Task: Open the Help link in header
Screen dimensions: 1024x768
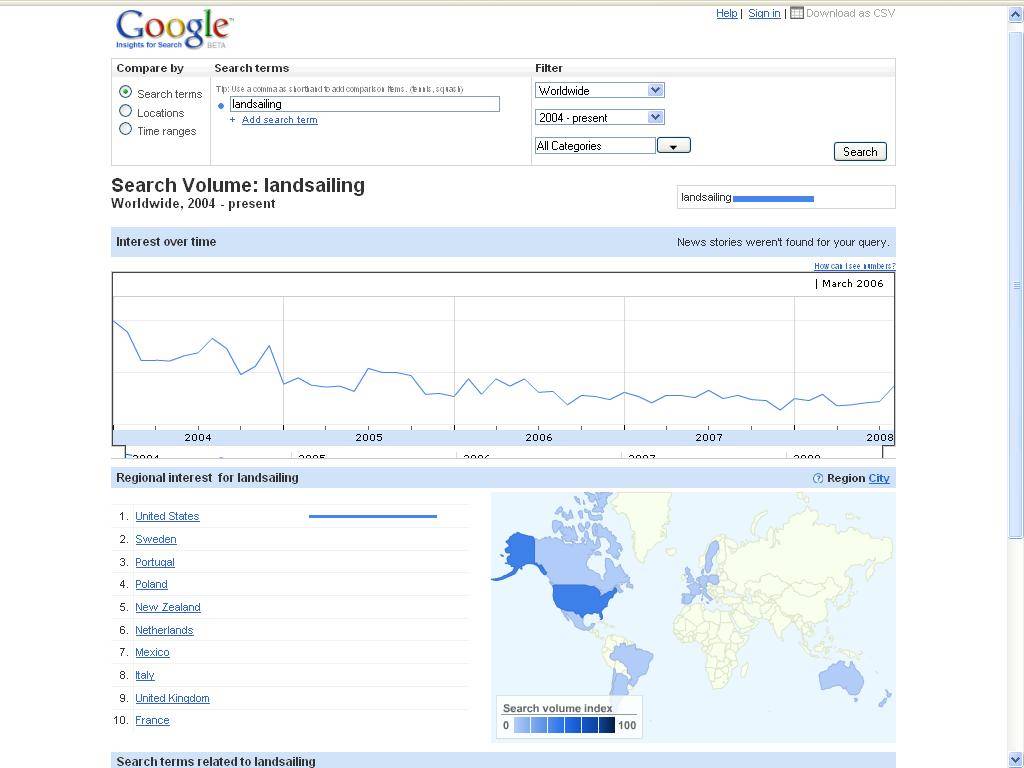Action: (x=727, y=13)
